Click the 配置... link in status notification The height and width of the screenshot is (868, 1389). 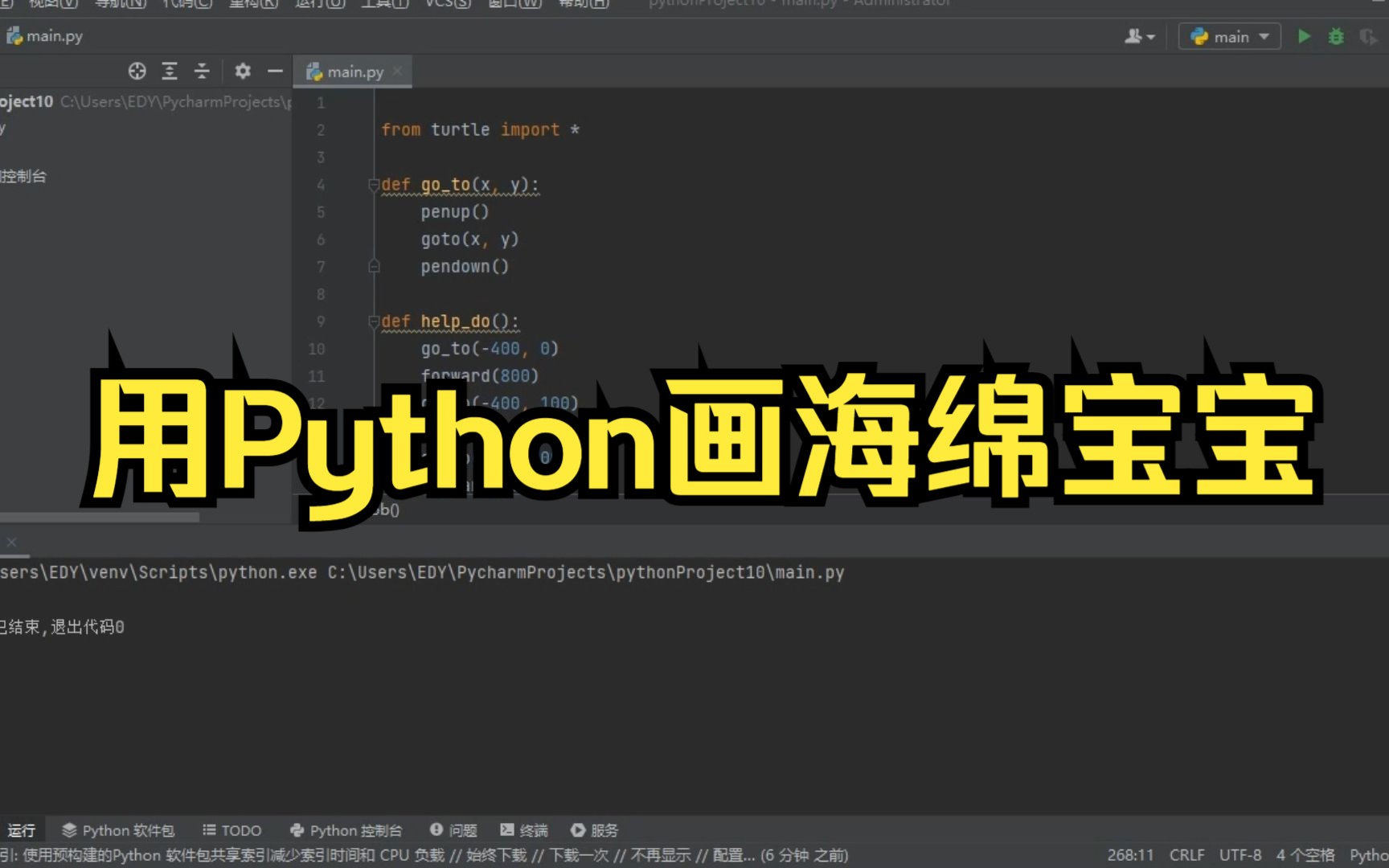(x=733, y=855)
